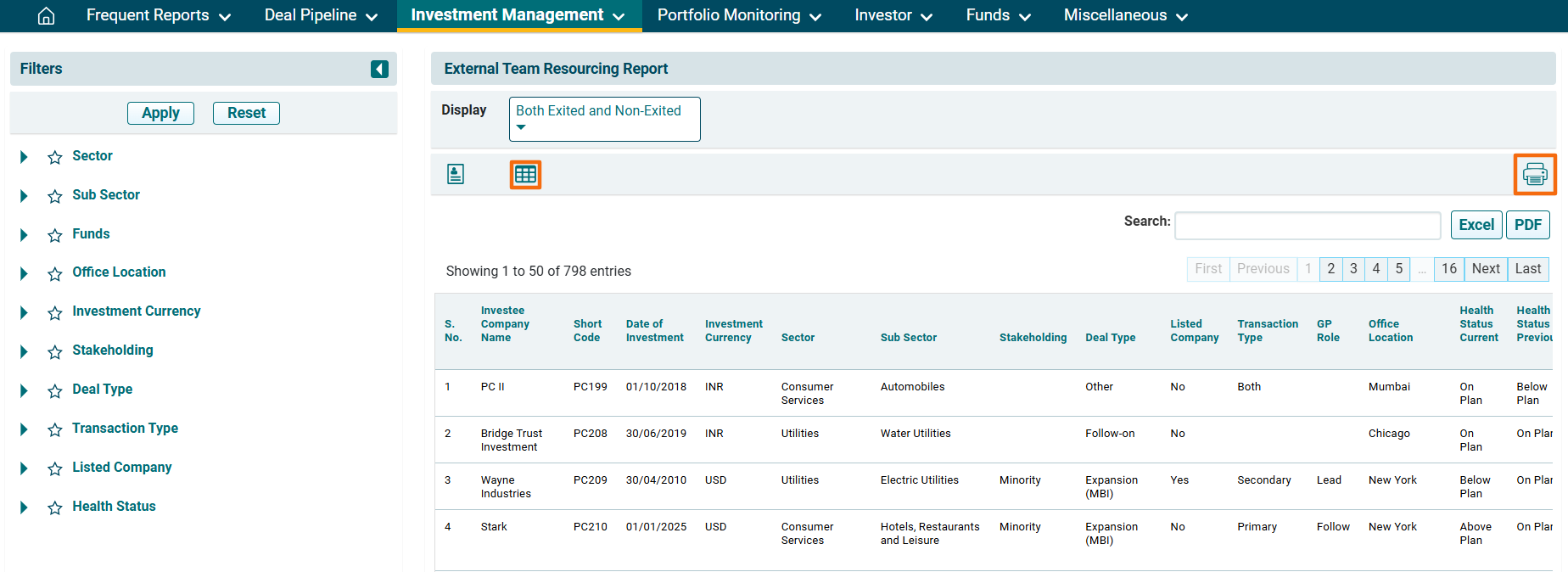Image resolution: width=1568 pixels, height=572 pixels.
Task: Click the Home icon in navigation bar
Action: 47,16
